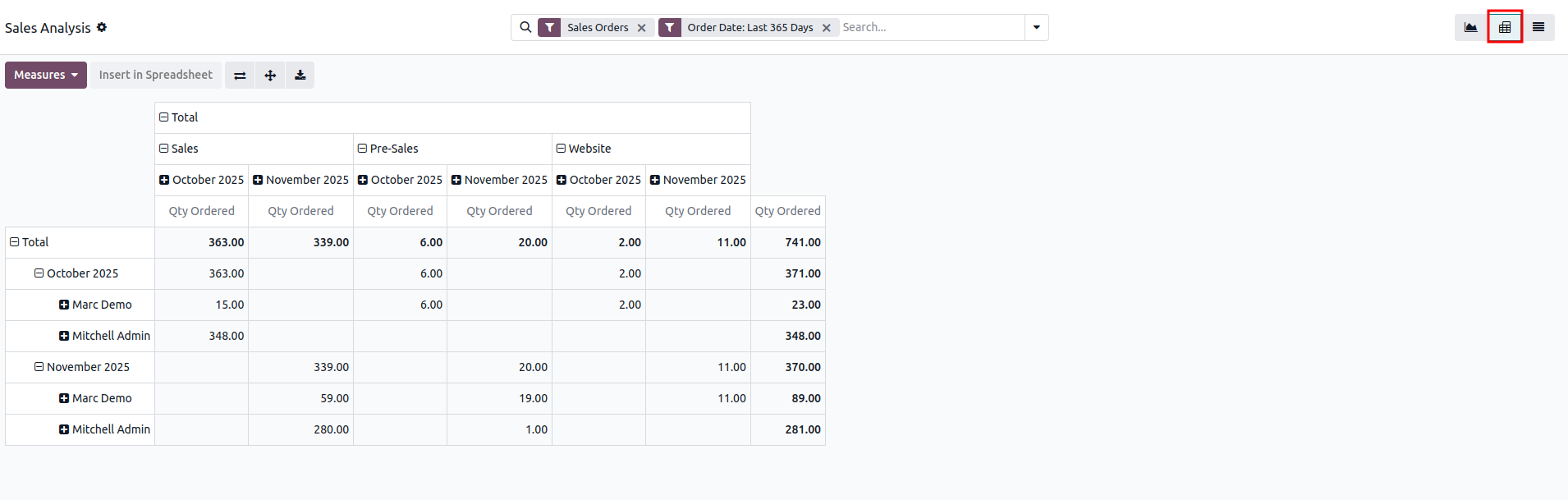Collapse the Pre-Sales column group
This screenshot has width=1568, height=500.
coord(362,149)
